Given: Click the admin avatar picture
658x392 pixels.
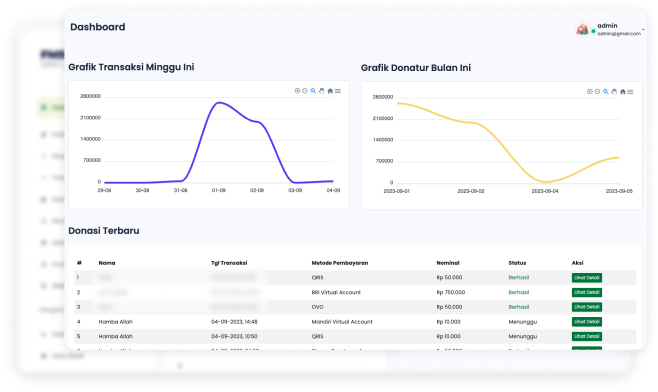Looking at the screenshot, I should [582, 29].
